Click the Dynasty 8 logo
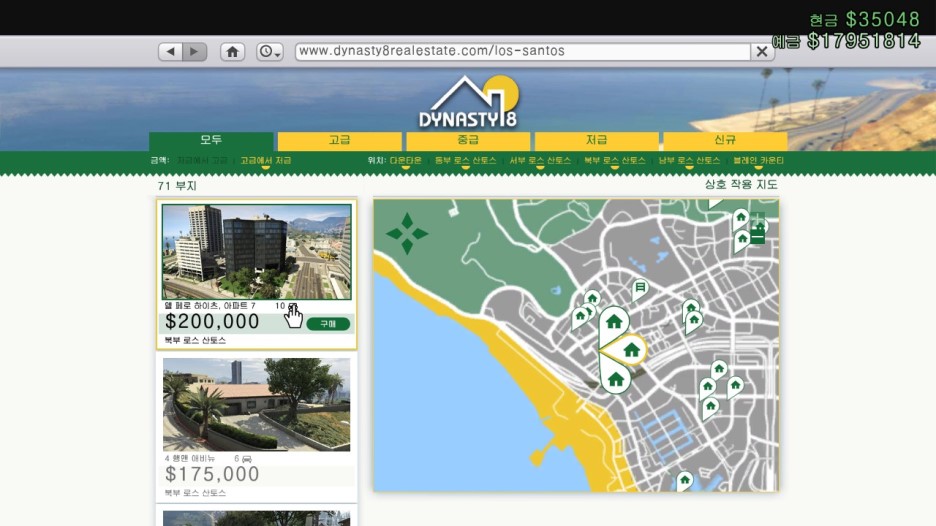Image resolution: width=936 pixels, height=526 pixels. tap(468, 105)
